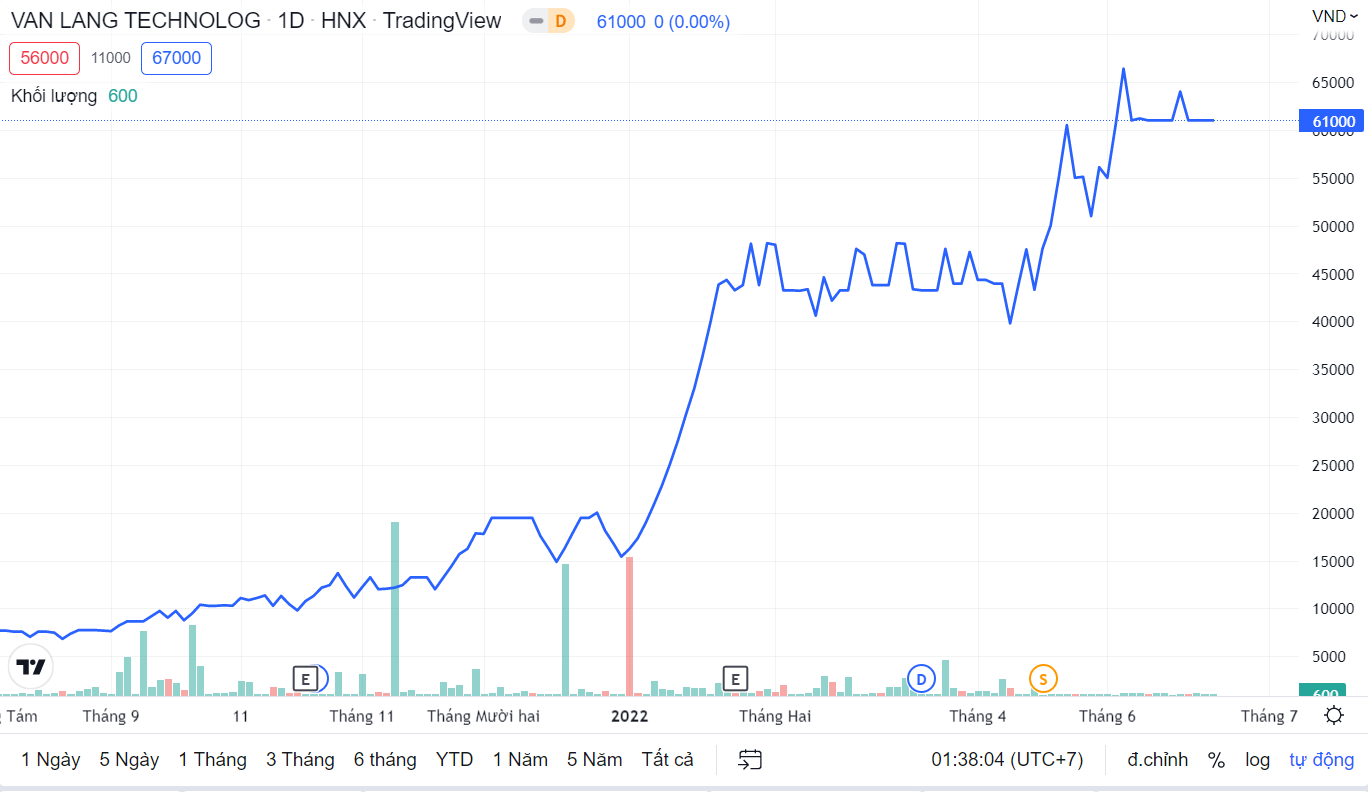1368x792 pixels.
Task: Click the red 56000 sell price button
Action: pyautogui.click(x=45, y=58)
